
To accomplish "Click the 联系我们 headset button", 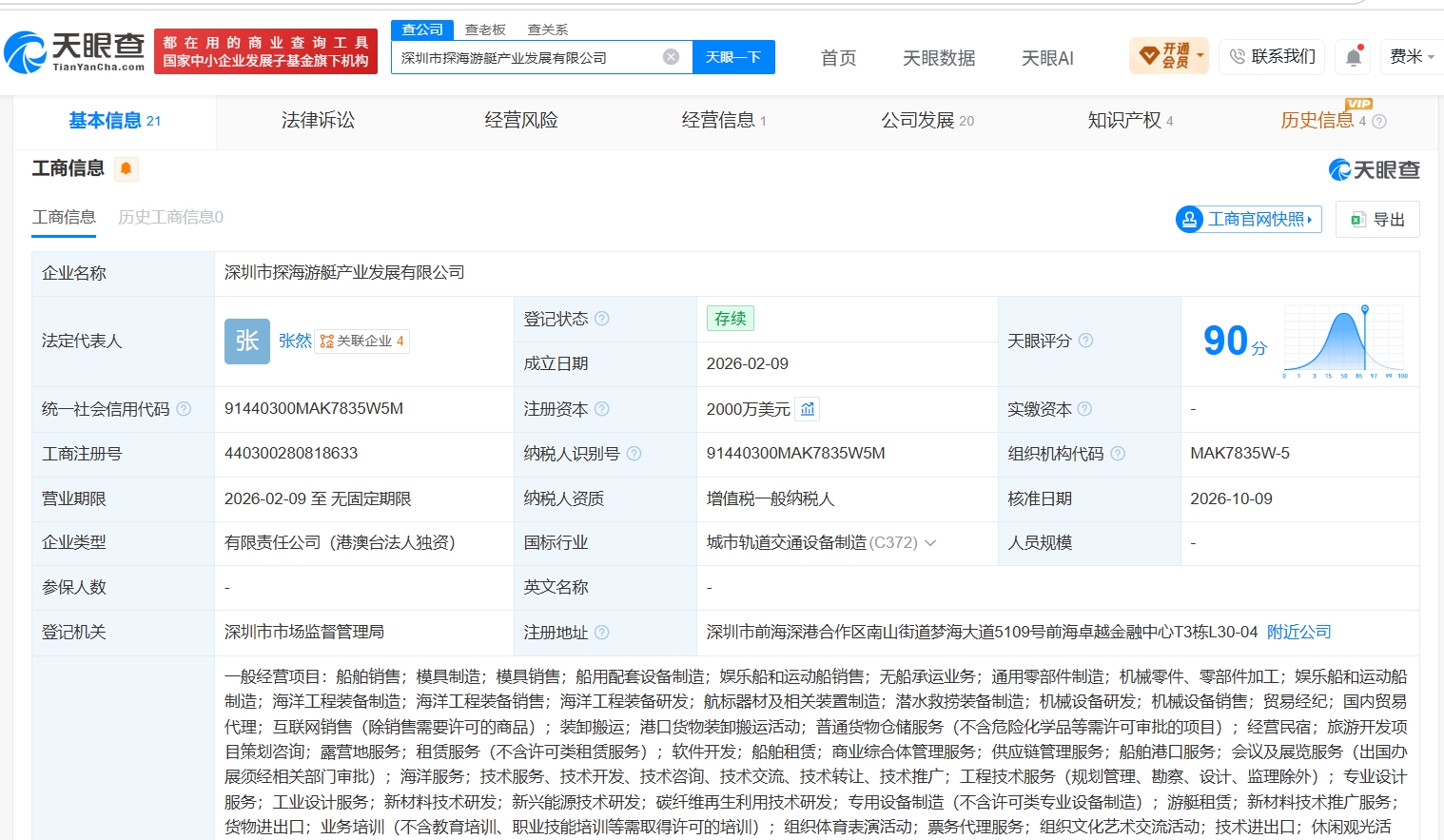I will [x=1273, y=57].
